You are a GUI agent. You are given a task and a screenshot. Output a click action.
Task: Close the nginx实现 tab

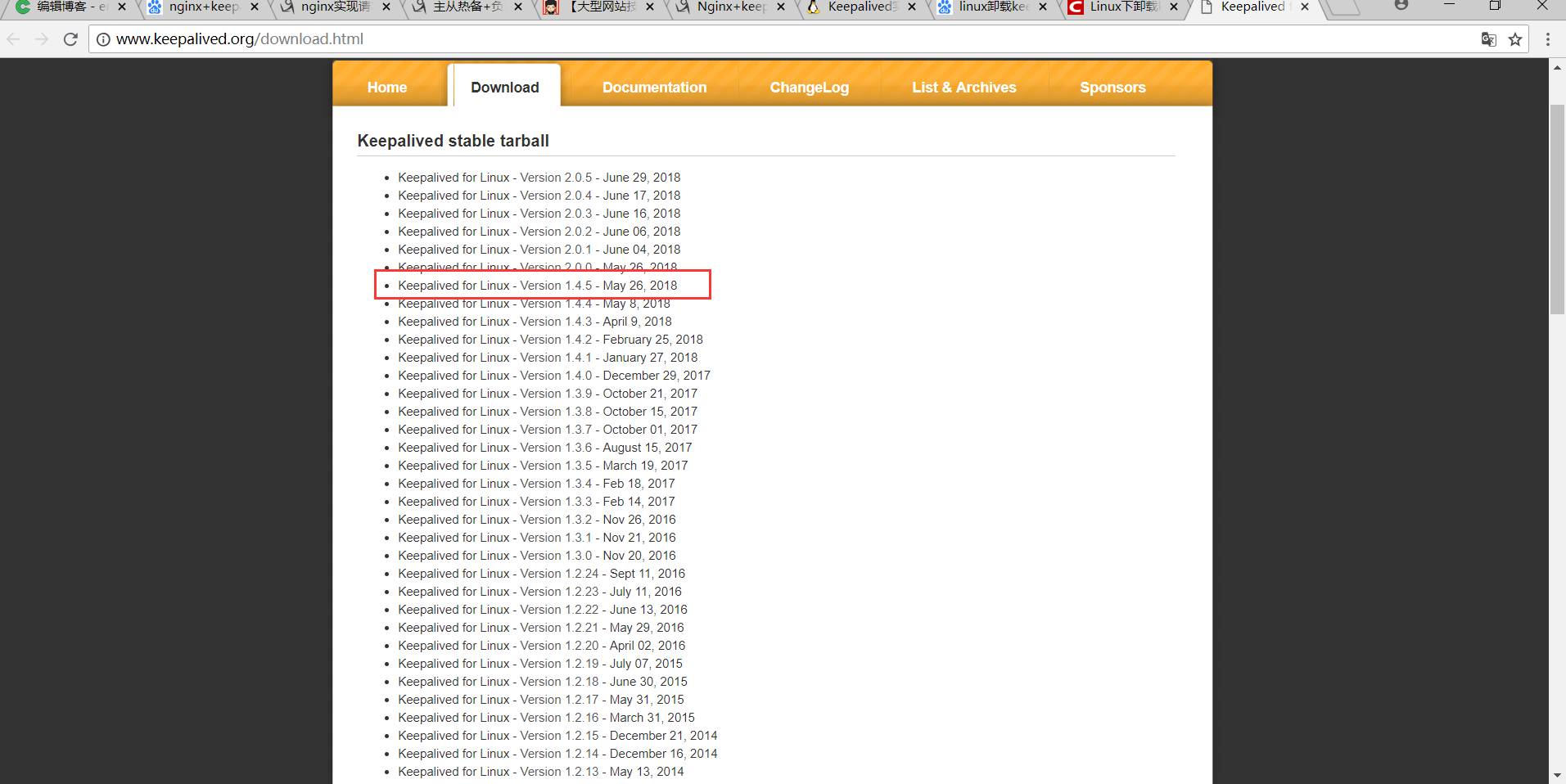point(386,7)
